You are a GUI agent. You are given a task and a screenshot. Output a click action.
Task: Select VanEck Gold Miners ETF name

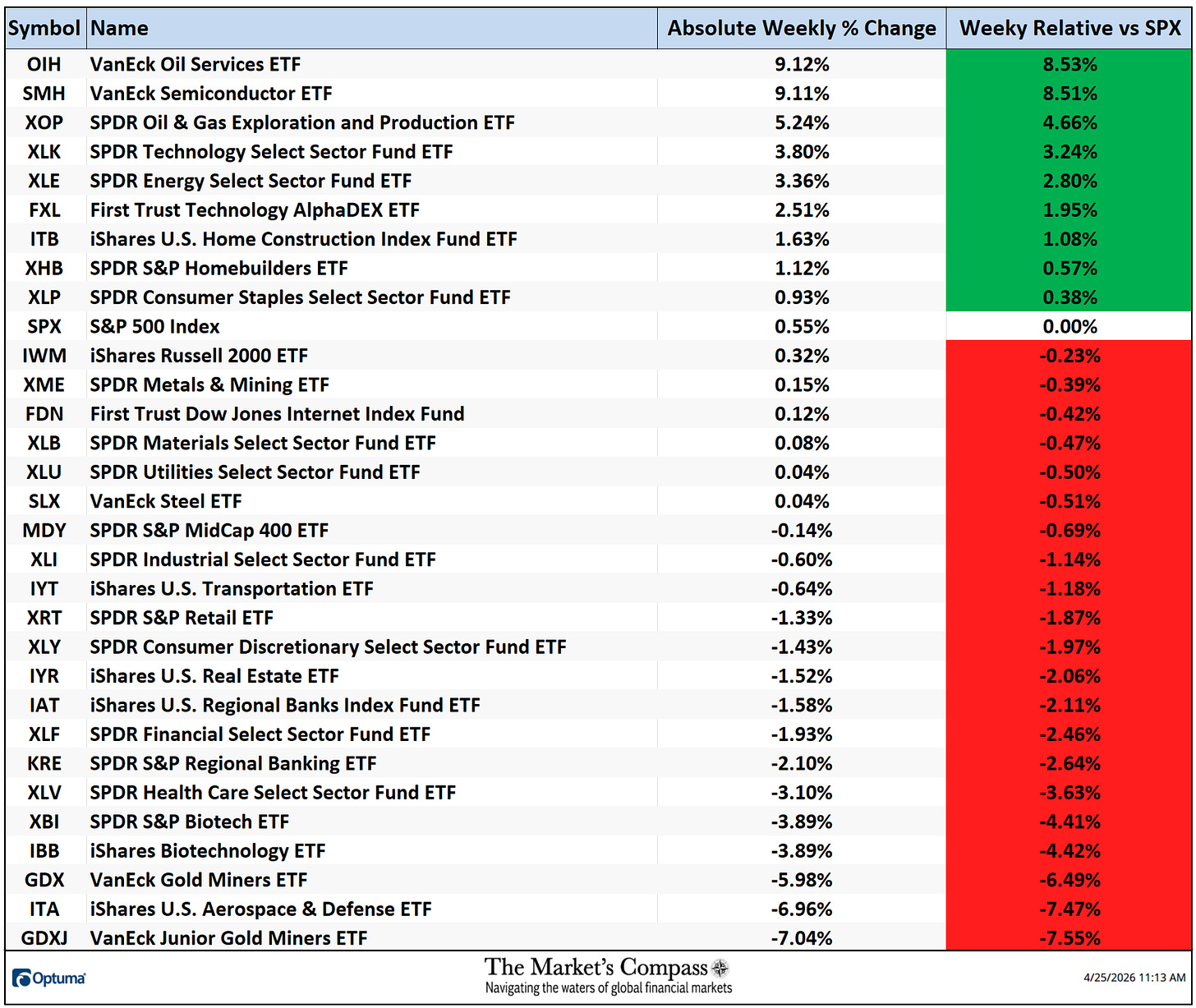pyautogui.click(x=199, y=881)
